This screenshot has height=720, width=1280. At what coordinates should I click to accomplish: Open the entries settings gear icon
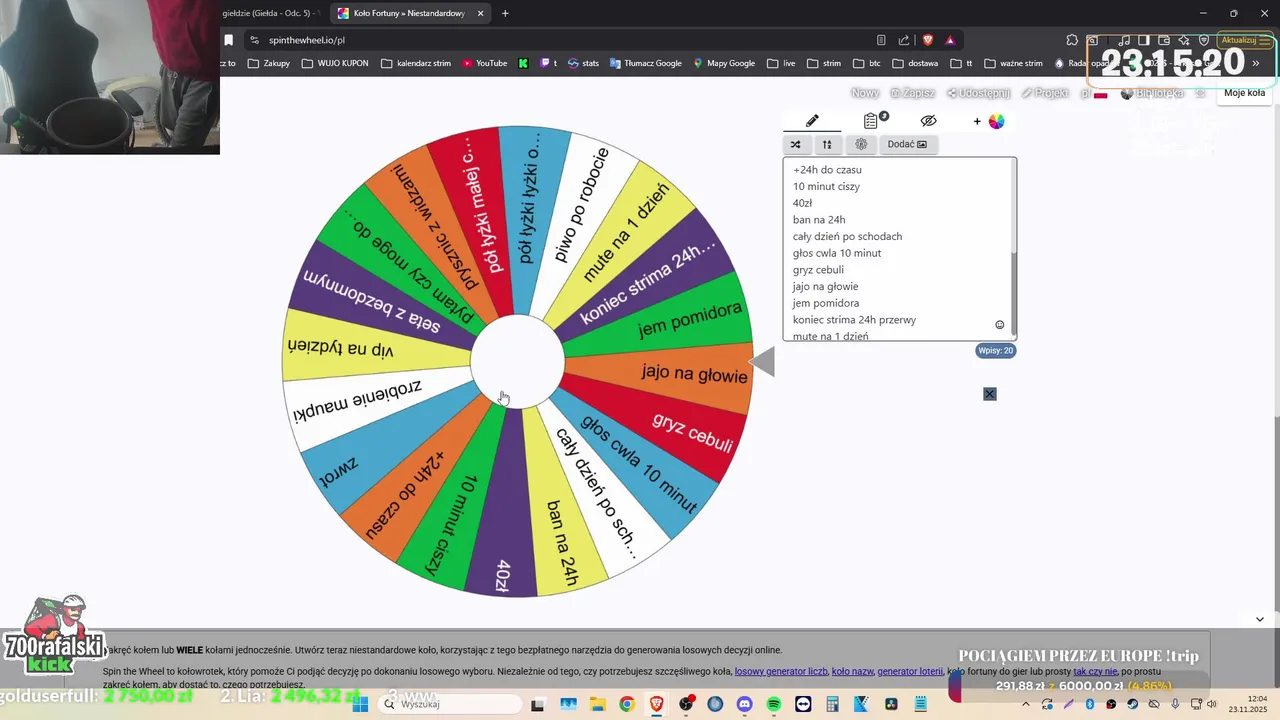(x=861, y=144)
